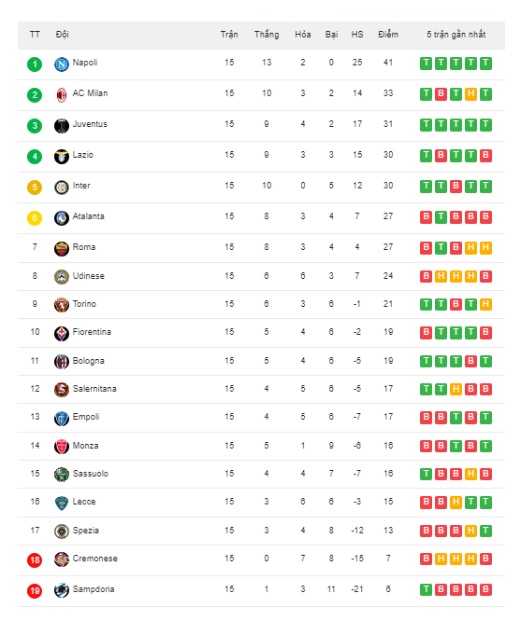Sort by the Thắng column header
The image size is (512, 624).
point(267,35)
